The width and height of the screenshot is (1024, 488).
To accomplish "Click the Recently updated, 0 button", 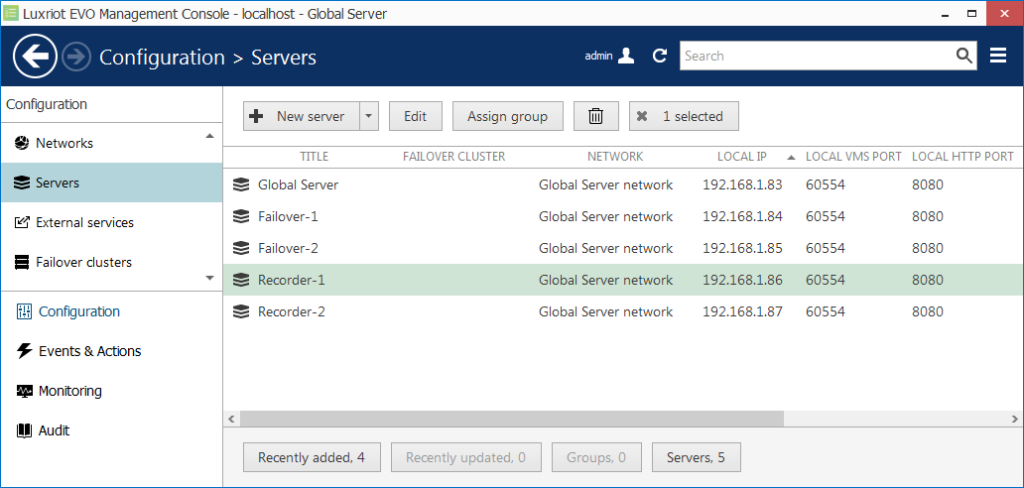I will (x=466, y=457).
